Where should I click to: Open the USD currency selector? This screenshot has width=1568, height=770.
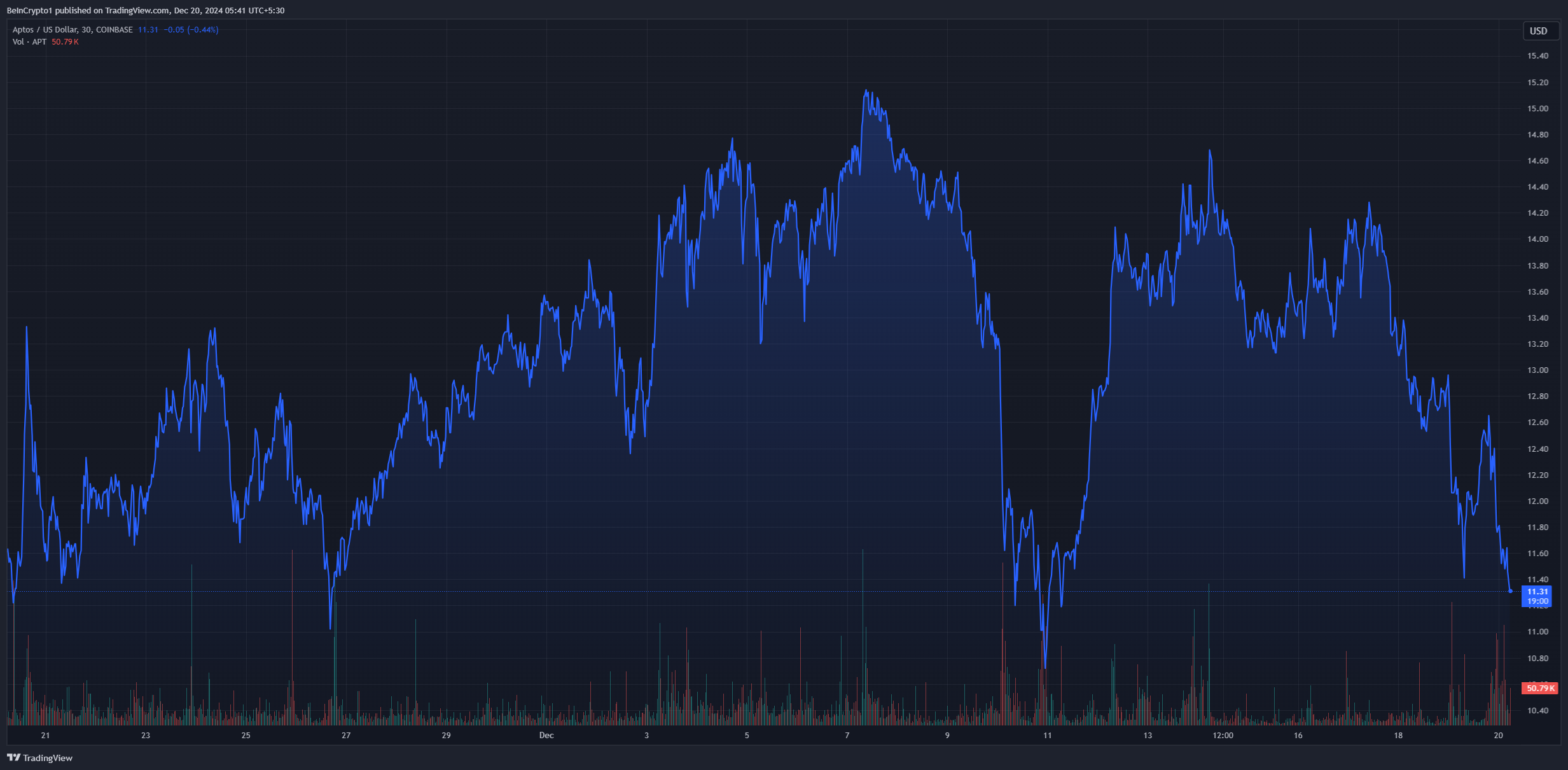1540,31
